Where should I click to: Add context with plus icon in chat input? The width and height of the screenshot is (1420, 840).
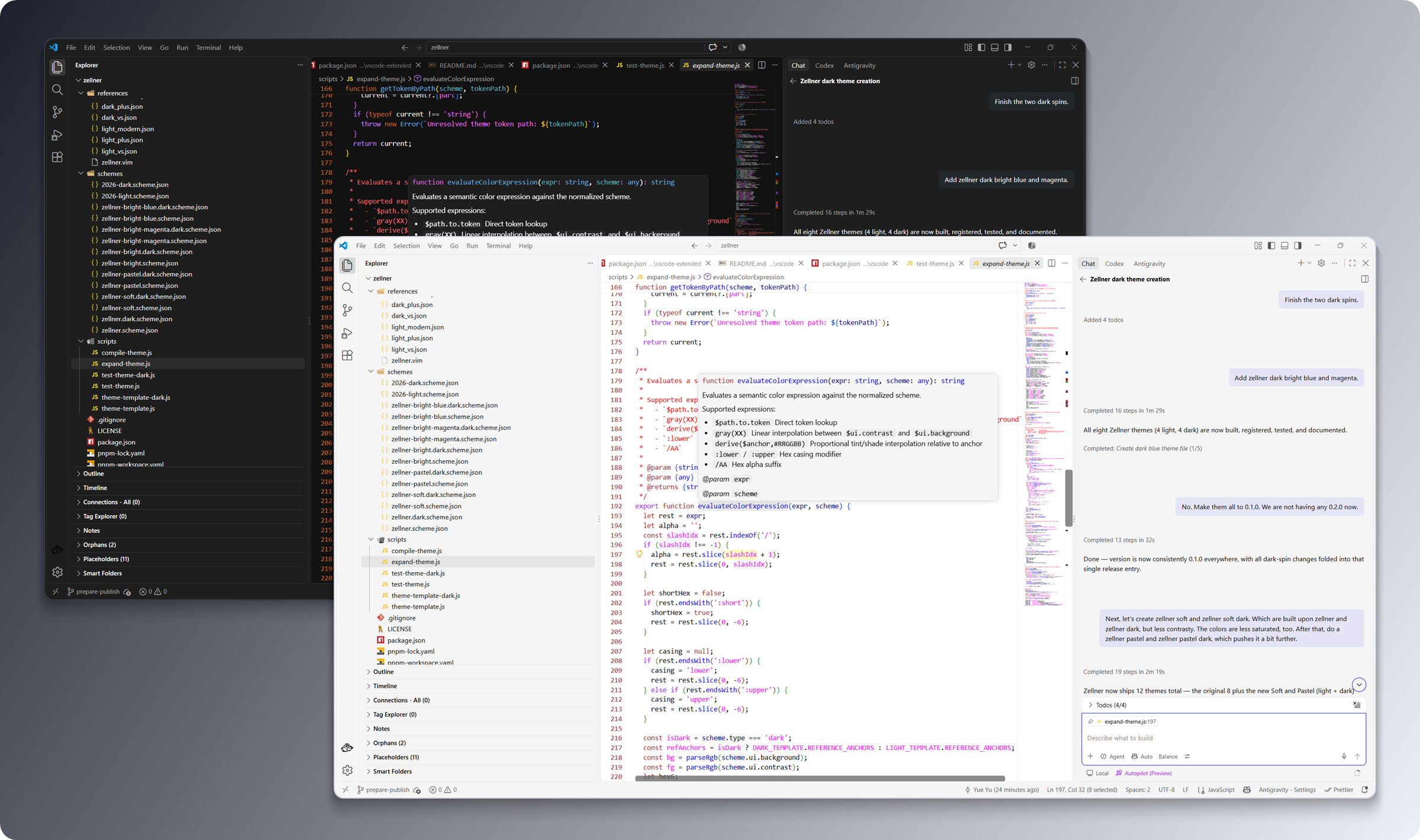point(1090,757)
